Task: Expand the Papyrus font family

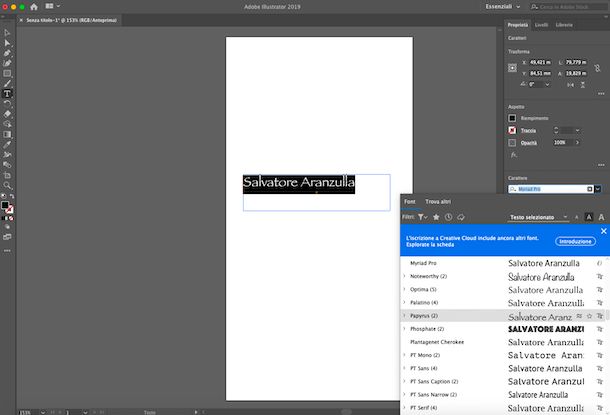Action: pyautogui.click(x=404, y=316)
